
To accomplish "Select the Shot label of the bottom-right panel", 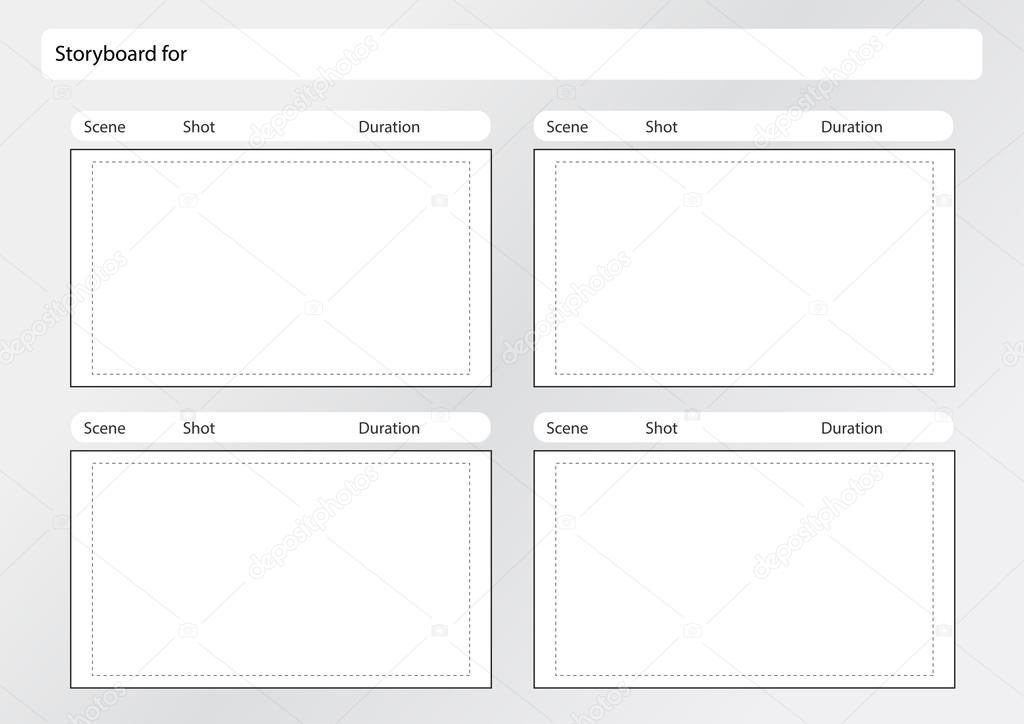I will coord(661,428).
